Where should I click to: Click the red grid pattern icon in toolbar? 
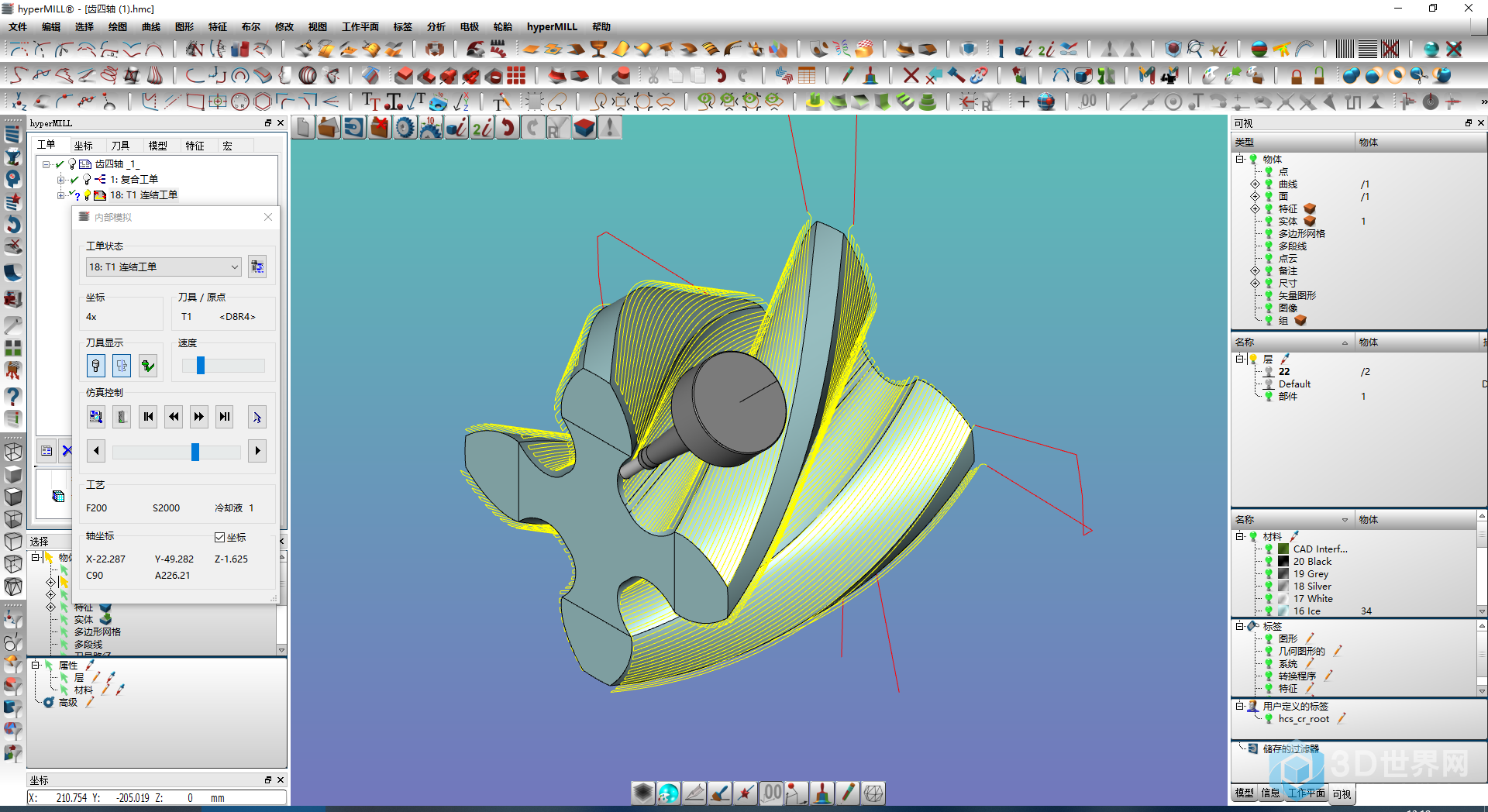click(x=516, y=75)
